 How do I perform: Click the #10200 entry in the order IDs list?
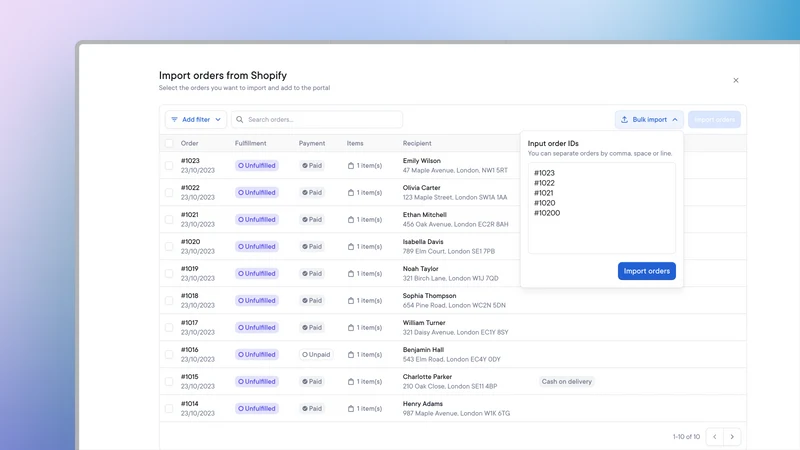click(x=547, y=213)
